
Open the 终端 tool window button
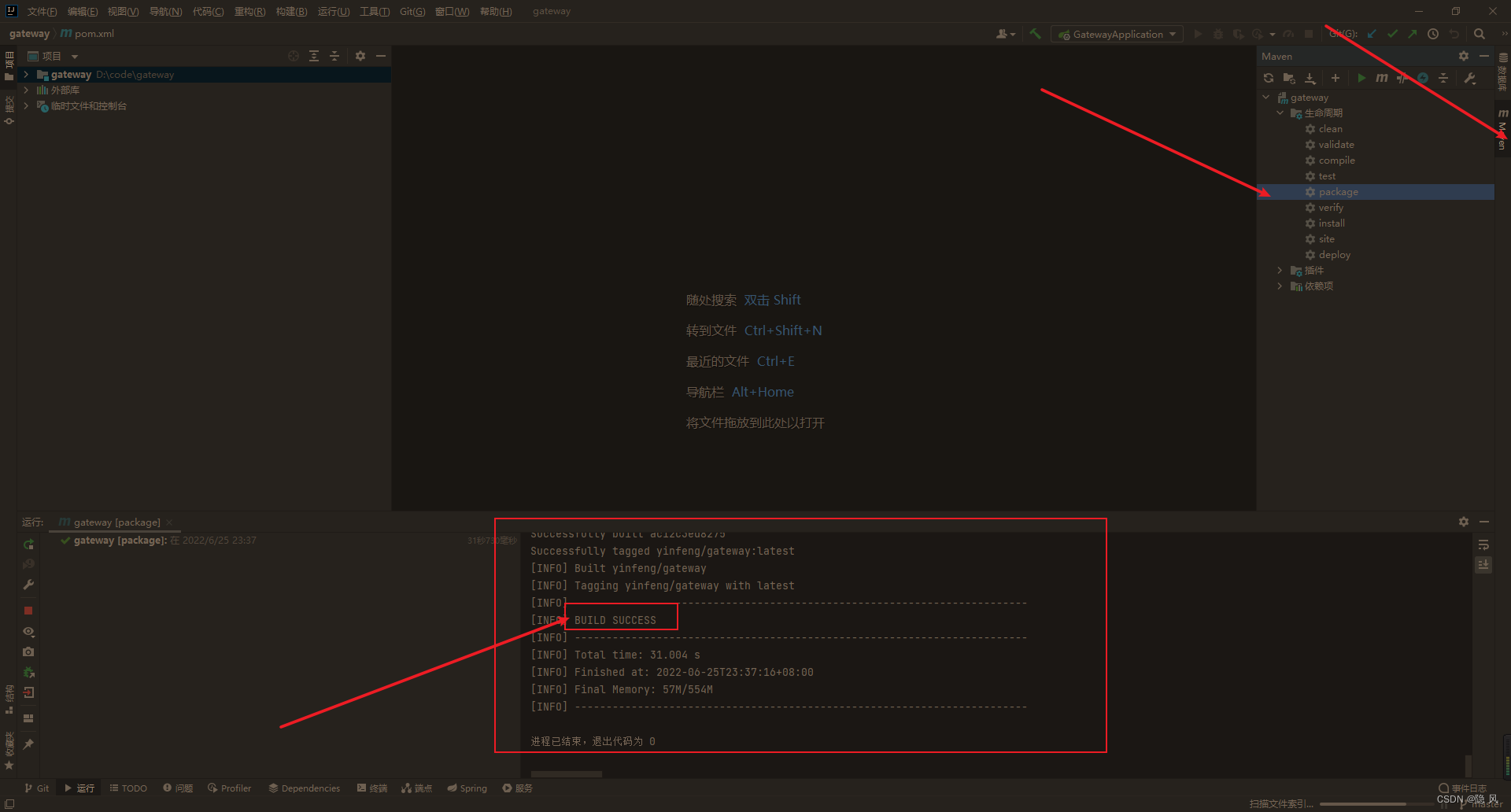(x=372, y=788)
